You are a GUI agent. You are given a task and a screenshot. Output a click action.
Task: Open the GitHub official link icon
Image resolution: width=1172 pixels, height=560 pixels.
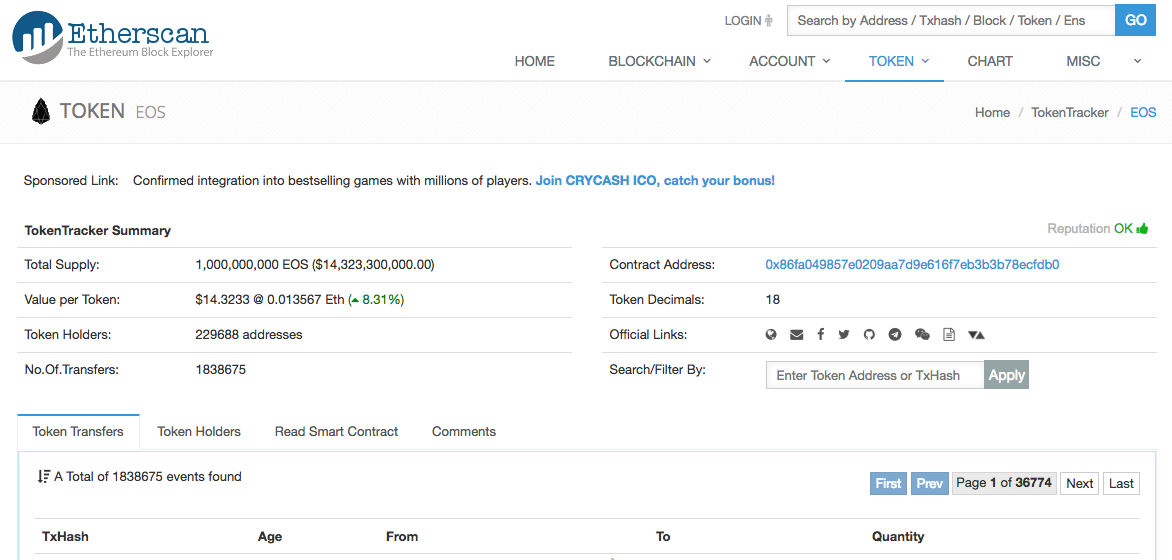[x=869, y=334]
